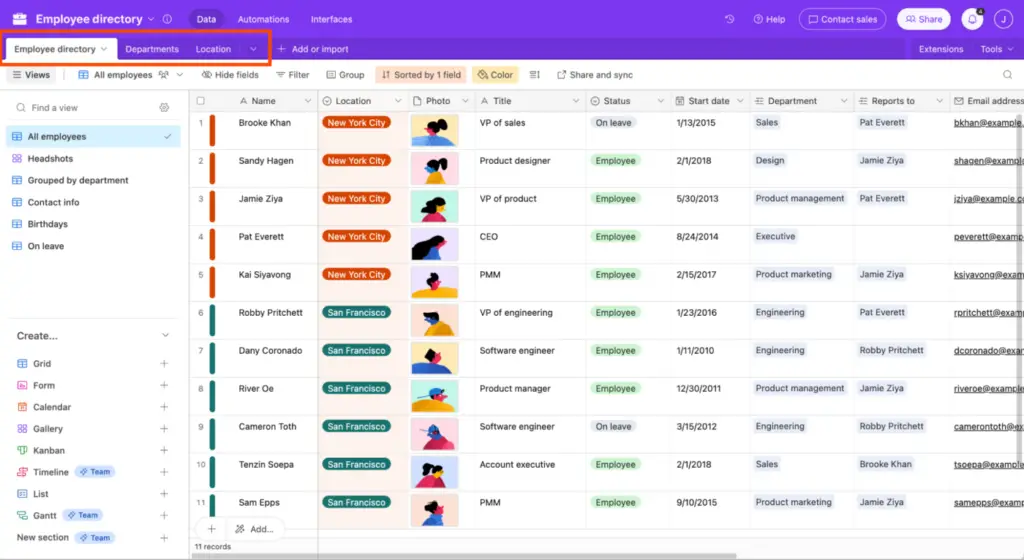Screen dimensions: 1024x560
Task: Click the search magnifier icon
Action: 1008,75
